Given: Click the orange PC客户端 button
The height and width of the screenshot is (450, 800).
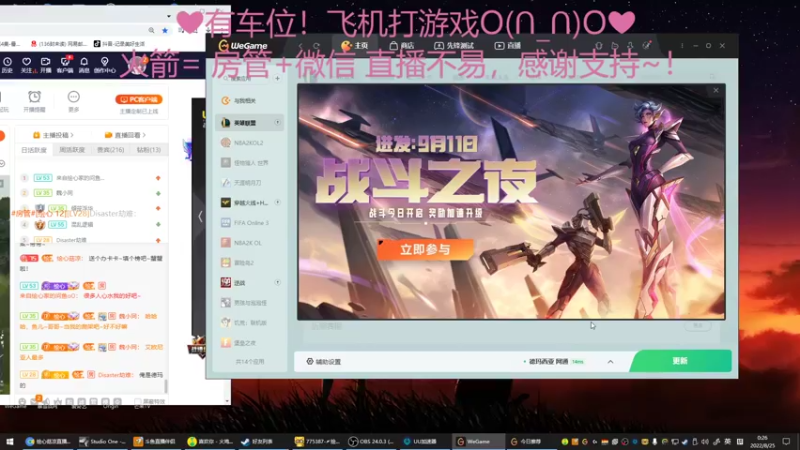Looking at the screenshot, I should point(139,99).
